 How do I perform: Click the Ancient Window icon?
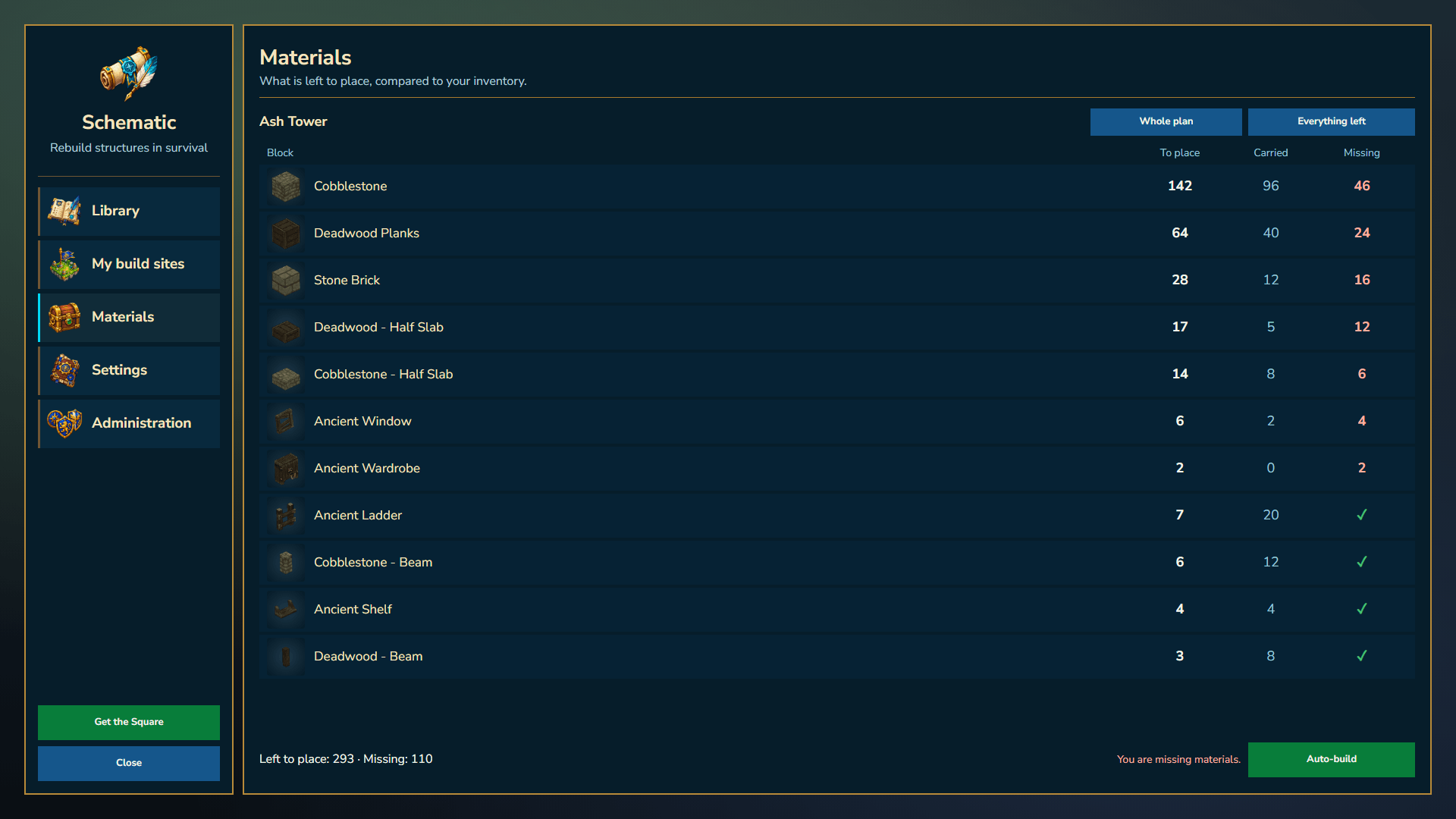coord(286,422)
